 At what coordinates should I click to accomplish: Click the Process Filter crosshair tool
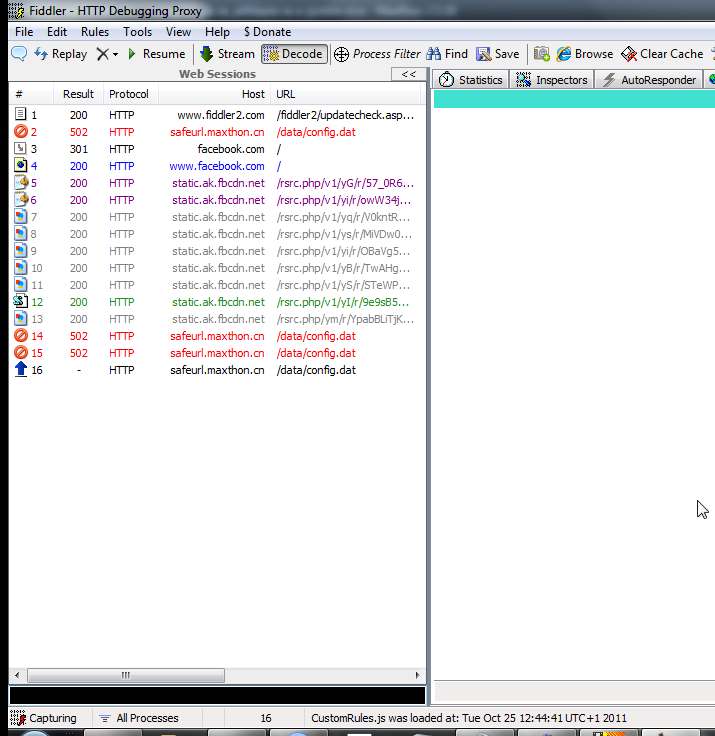click(377, 54)
